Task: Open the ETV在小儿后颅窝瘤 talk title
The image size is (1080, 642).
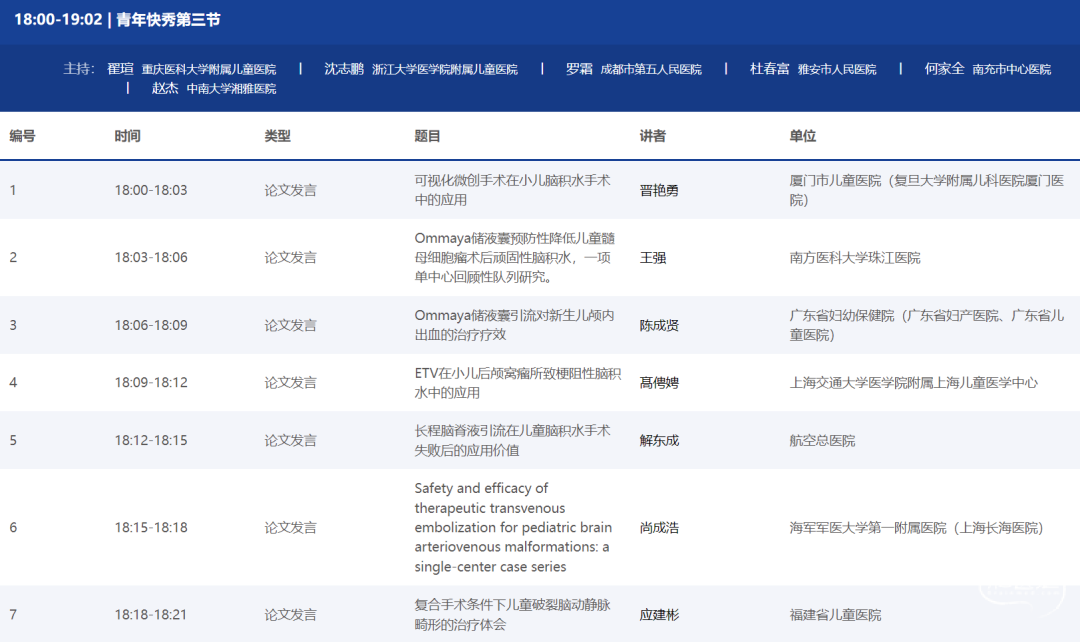Action: 517,383
